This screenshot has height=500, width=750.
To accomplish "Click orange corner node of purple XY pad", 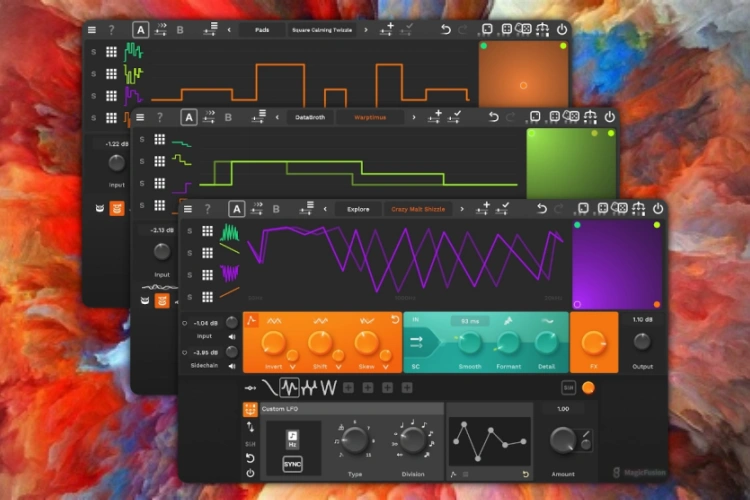I will click(x=657, y=304).
